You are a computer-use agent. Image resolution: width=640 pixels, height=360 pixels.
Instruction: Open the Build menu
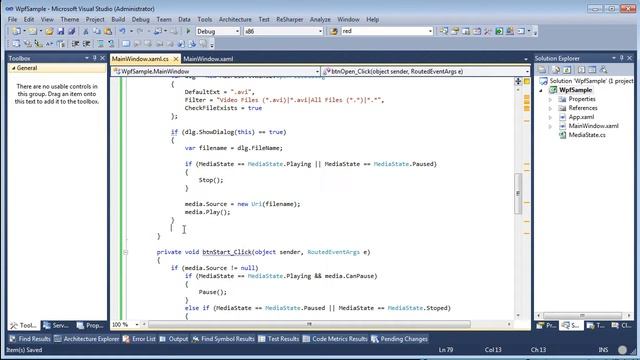click(118, 19)
